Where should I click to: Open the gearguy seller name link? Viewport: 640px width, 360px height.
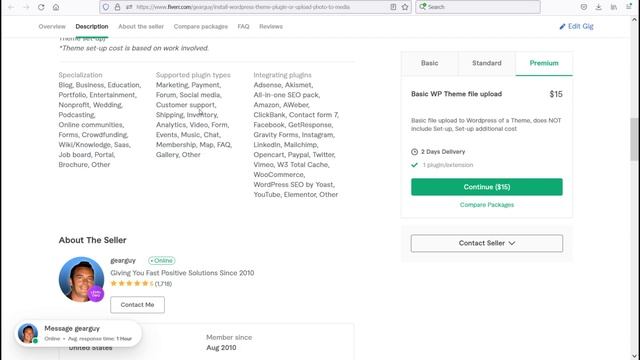coord(123,260)
